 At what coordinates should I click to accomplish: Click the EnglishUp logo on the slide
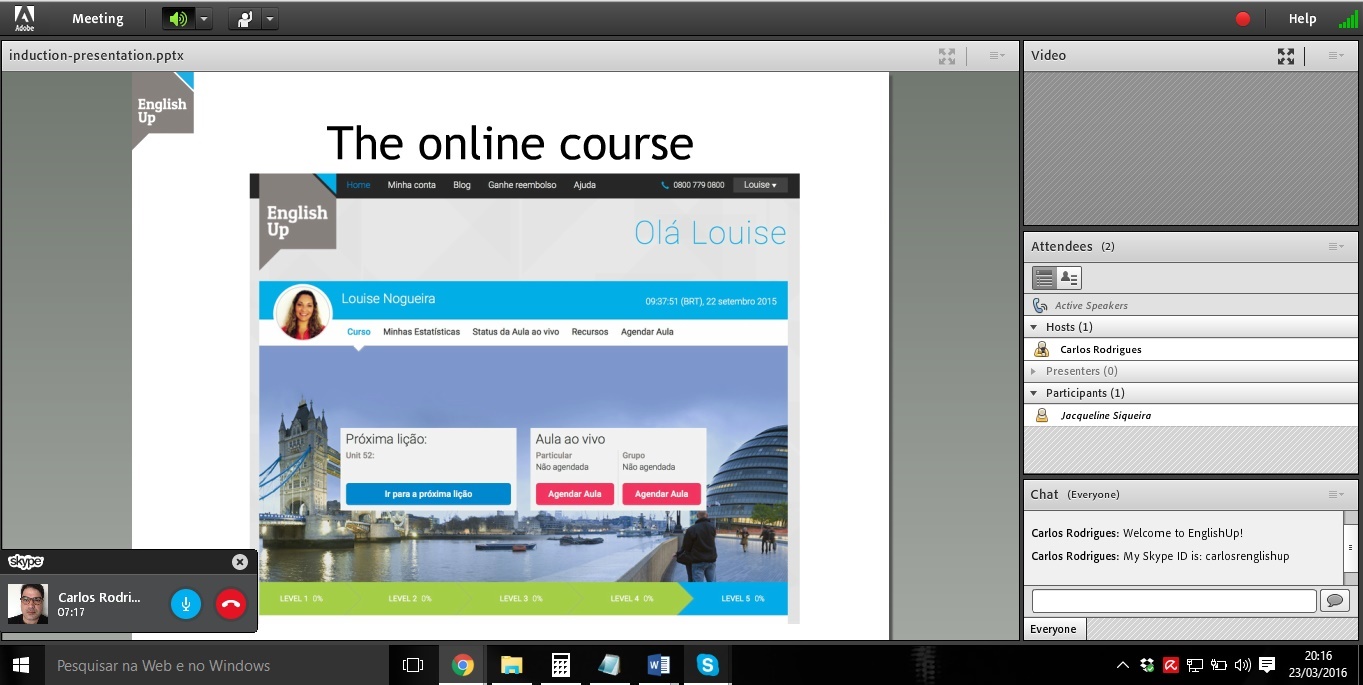click(163, 110)
